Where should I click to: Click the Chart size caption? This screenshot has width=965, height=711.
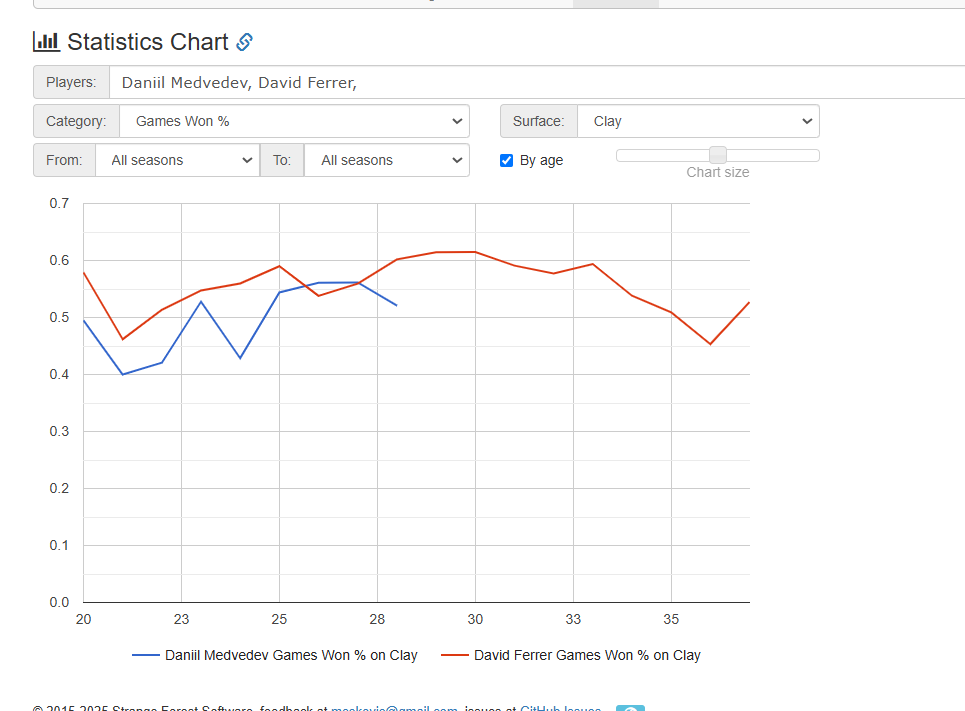[x=718, y=172]
